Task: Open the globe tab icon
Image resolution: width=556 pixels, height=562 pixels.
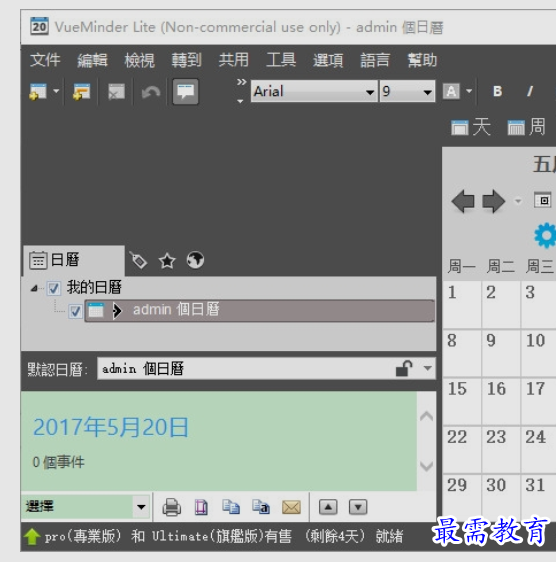Action: 195,260
